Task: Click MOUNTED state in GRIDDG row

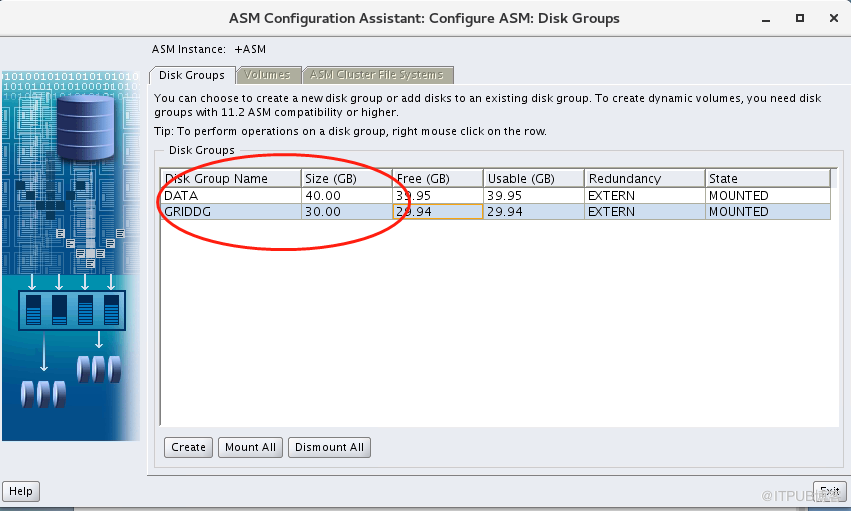Action: click(x=767, y=212)
